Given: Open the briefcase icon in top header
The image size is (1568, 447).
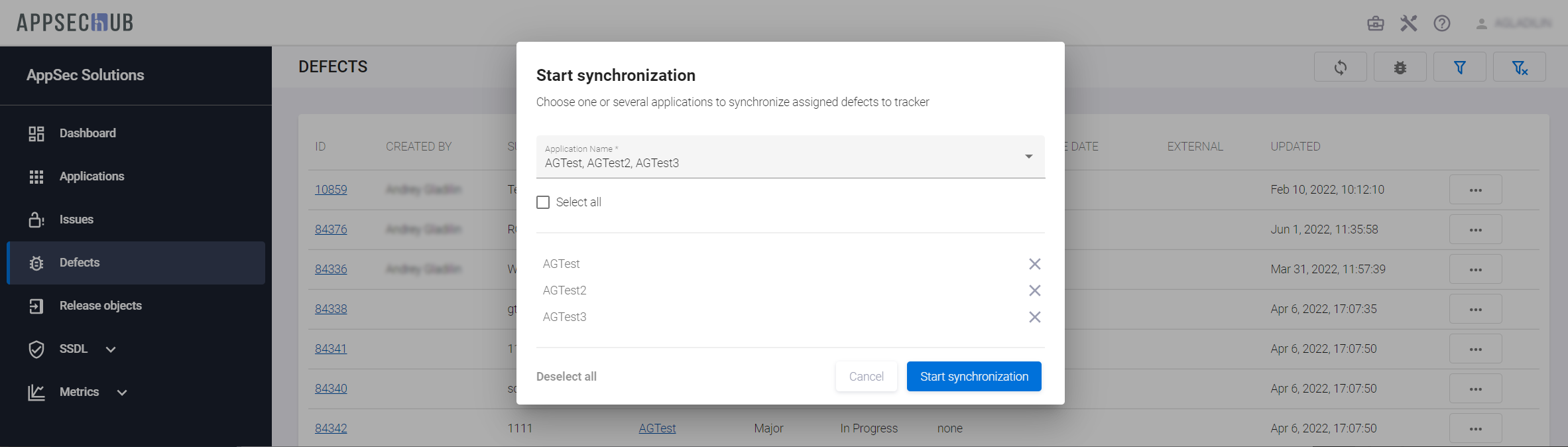Looking at the screenshot, I should pos(1376,24).
